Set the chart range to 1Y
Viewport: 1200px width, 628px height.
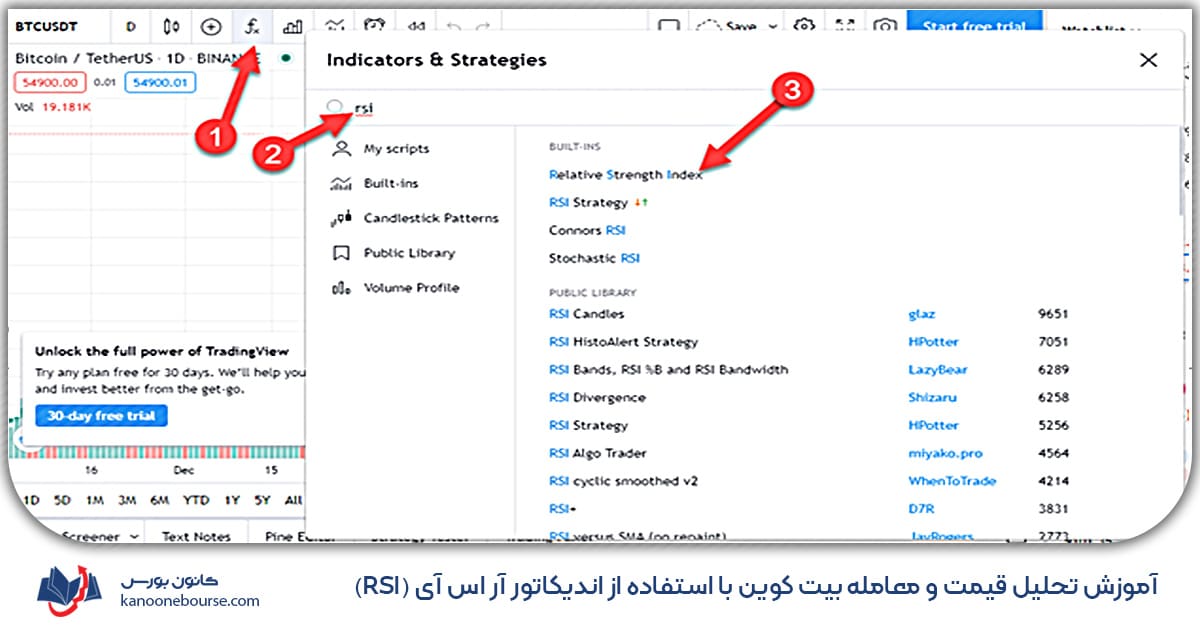(232, 500)
